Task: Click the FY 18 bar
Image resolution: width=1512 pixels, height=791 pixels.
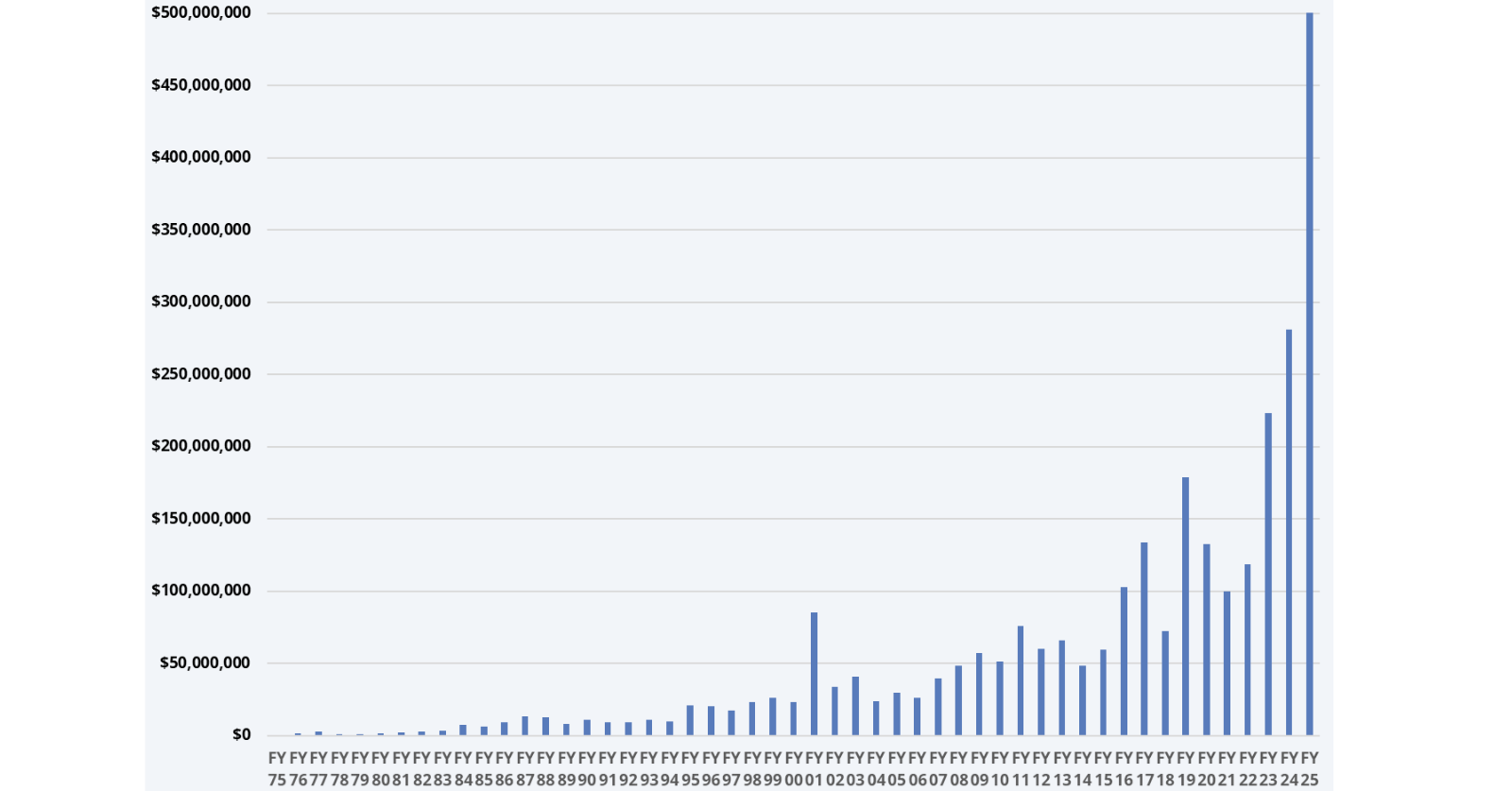Action: click(x=1165, y=683)
